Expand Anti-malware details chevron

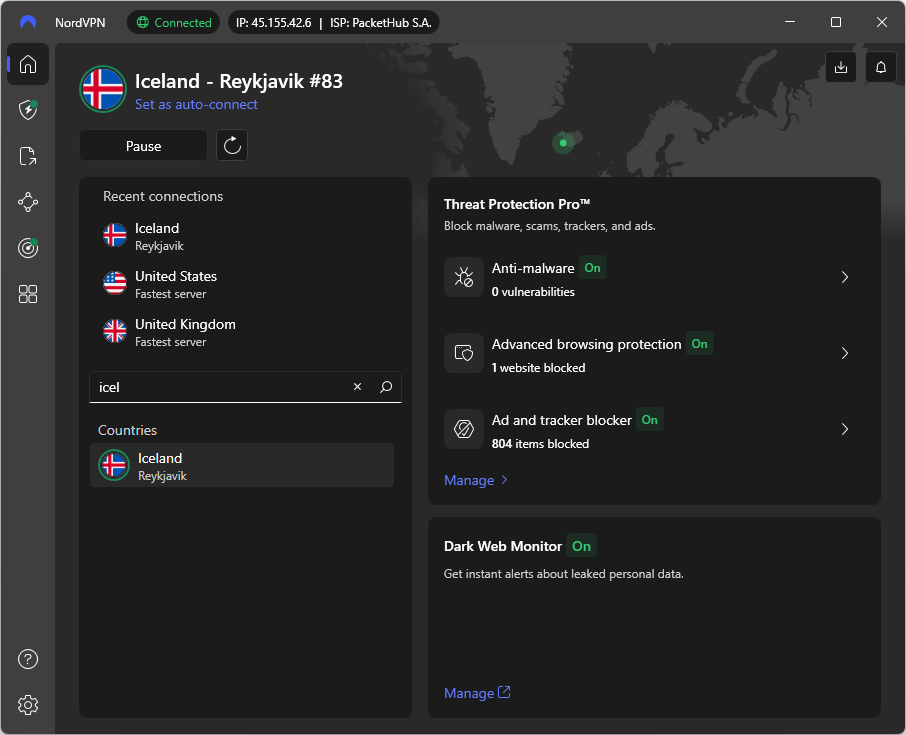pyautogui.click(x=845, y=277)
